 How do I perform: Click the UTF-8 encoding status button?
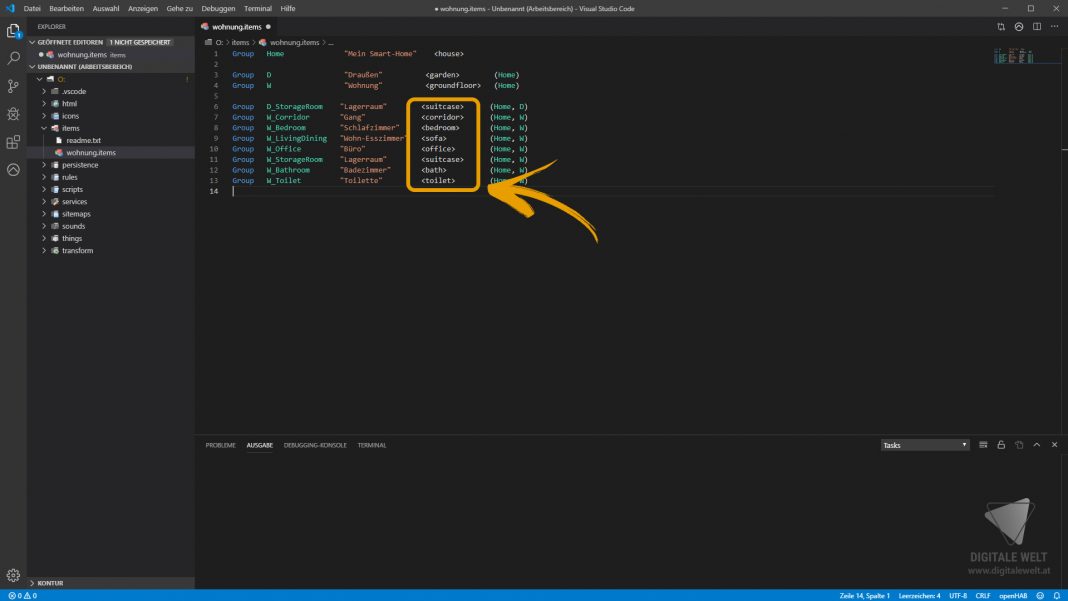click(x=957, y=595)
